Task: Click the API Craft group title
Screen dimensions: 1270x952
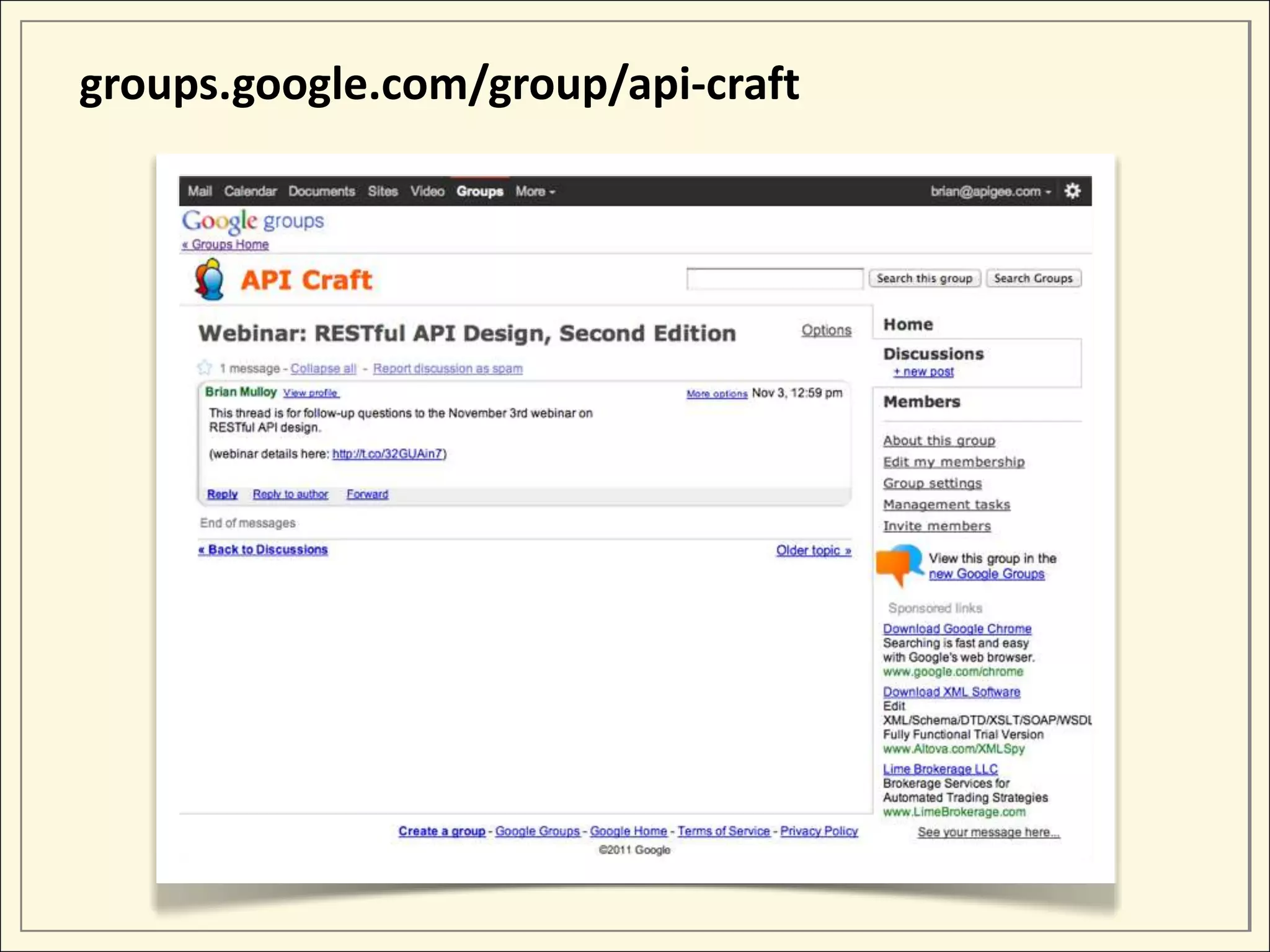Action: (x=306, y=280)
